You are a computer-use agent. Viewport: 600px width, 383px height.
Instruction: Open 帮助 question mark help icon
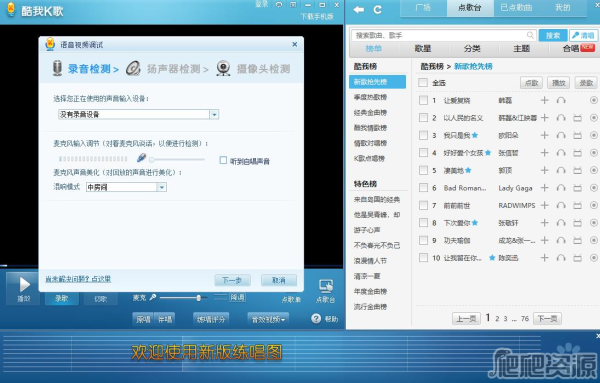[x=316, y=318]
